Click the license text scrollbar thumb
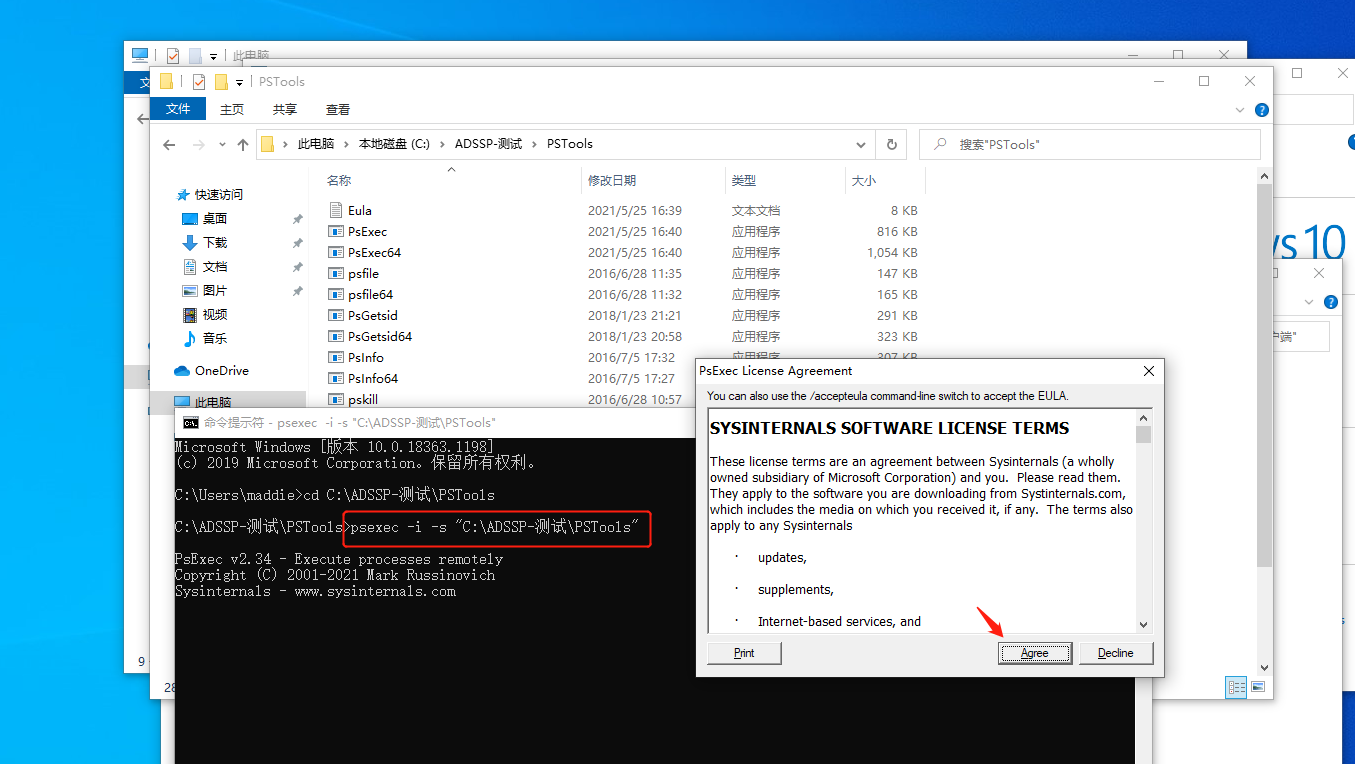Image resolution: width=1355 pixels, height=764 pixels. pyautogui.click(x=1143, y=435)
